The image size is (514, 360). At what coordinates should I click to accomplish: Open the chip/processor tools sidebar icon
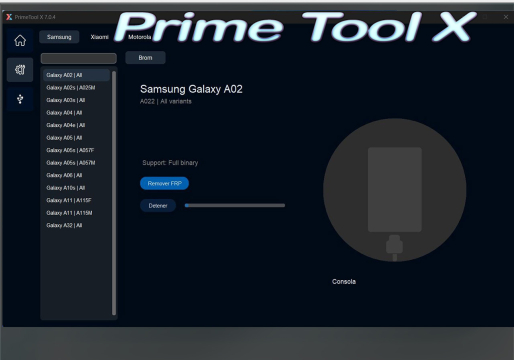coord(20,70)
